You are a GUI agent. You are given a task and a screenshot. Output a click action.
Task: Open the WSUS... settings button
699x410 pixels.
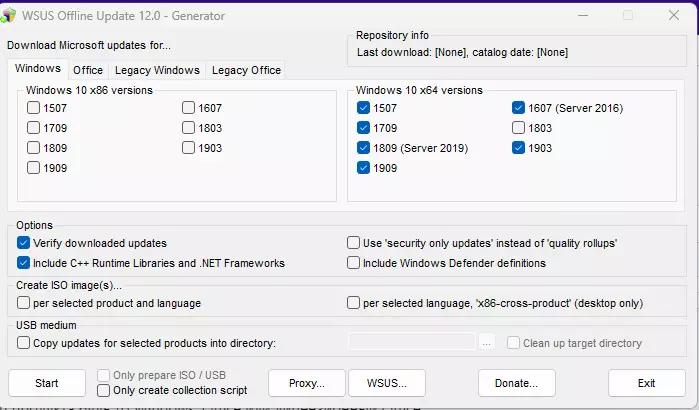tap(387, 383)
